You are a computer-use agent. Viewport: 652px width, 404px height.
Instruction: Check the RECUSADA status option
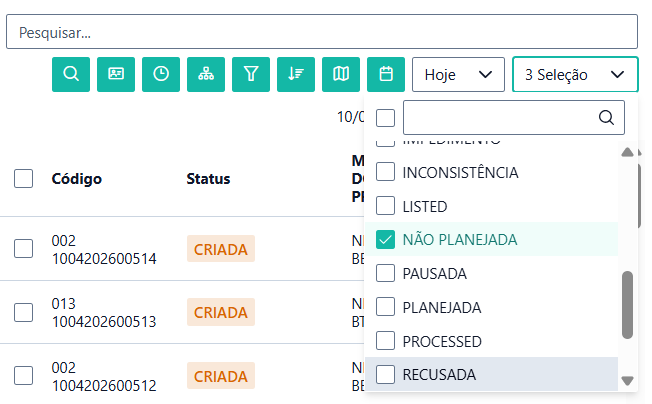coord(386,375)
